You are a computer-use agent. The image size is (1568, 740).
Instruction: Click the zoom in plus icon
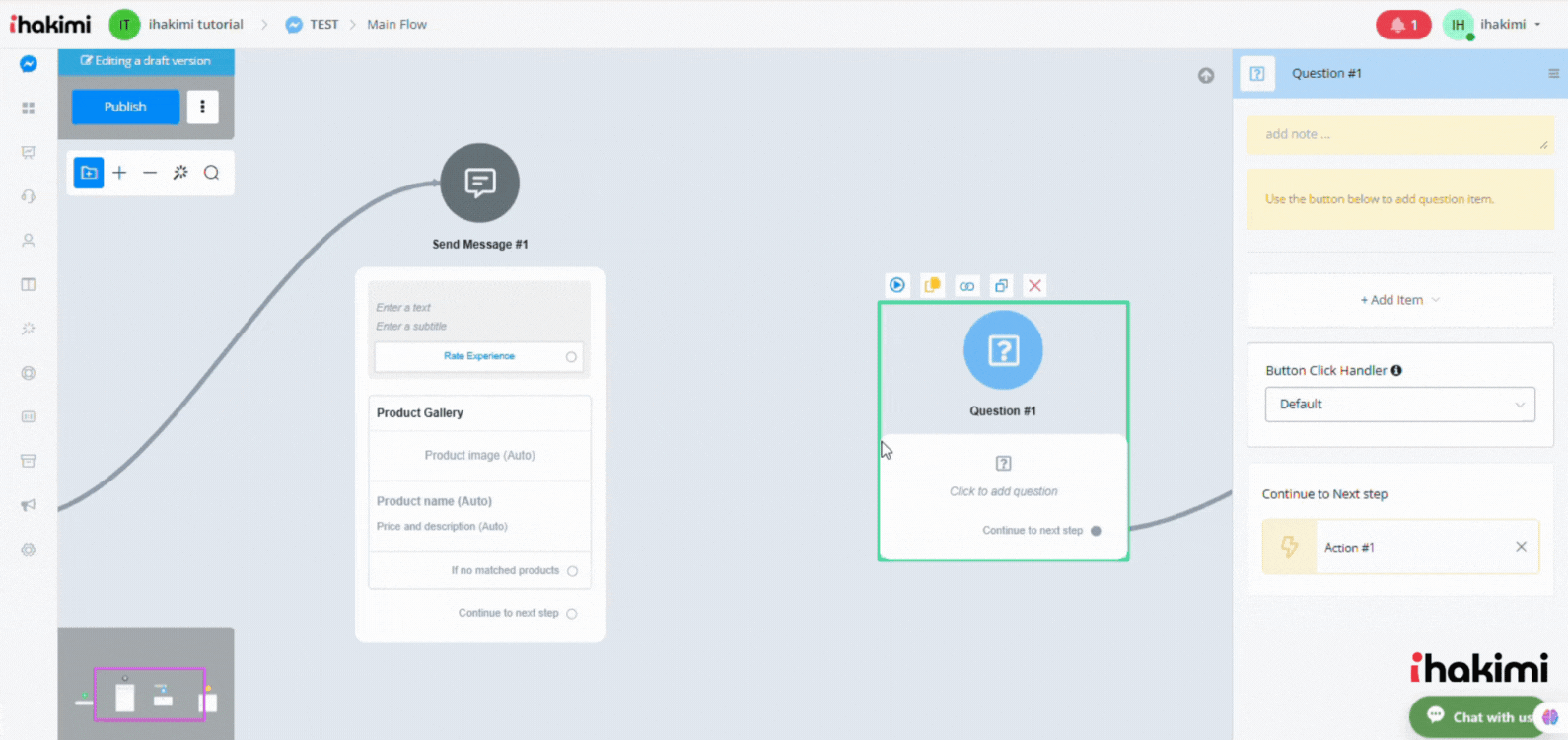click(119, 173)
